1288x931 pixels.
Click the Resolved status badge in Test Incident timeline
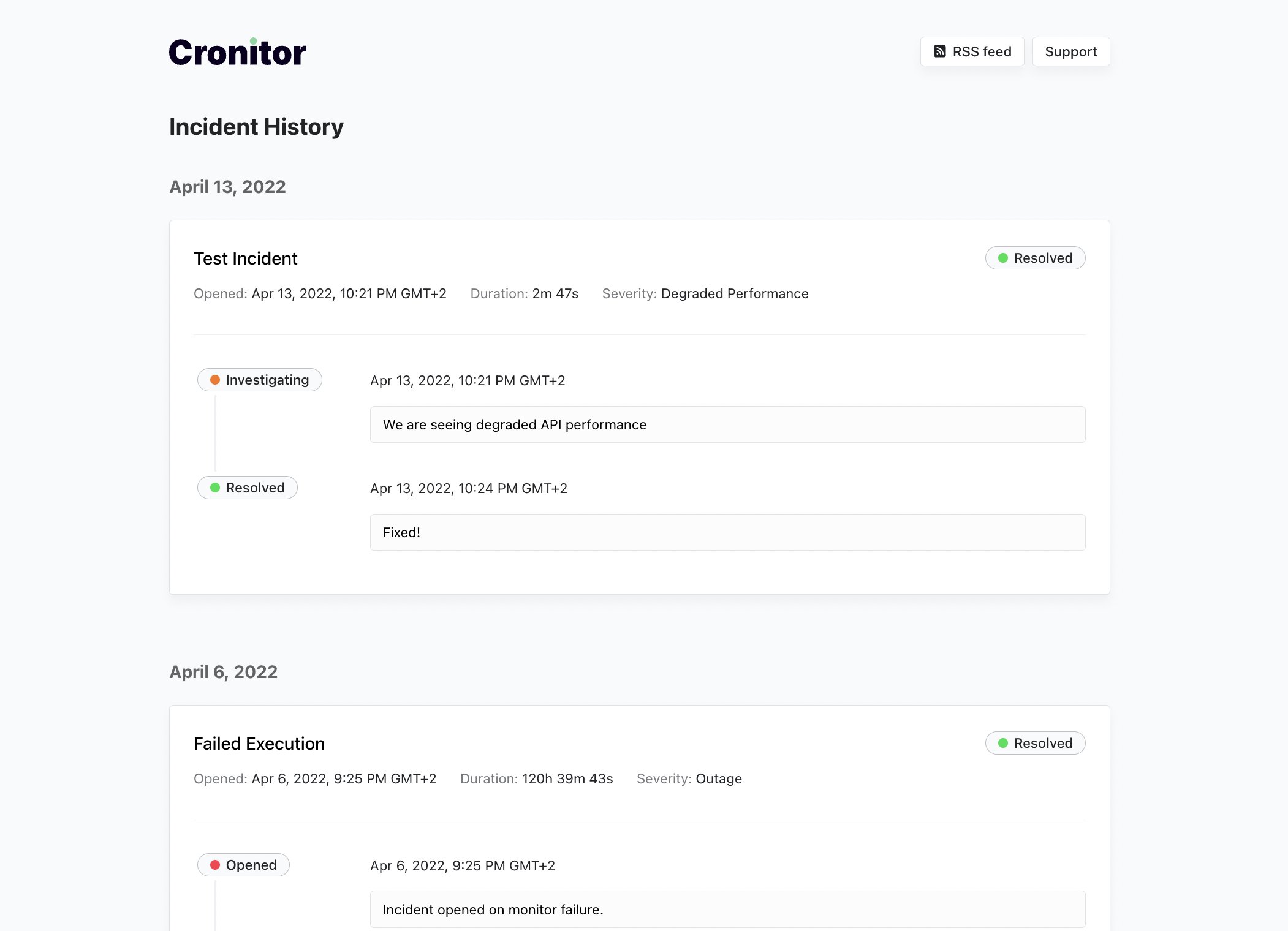[x=247, y=488]
